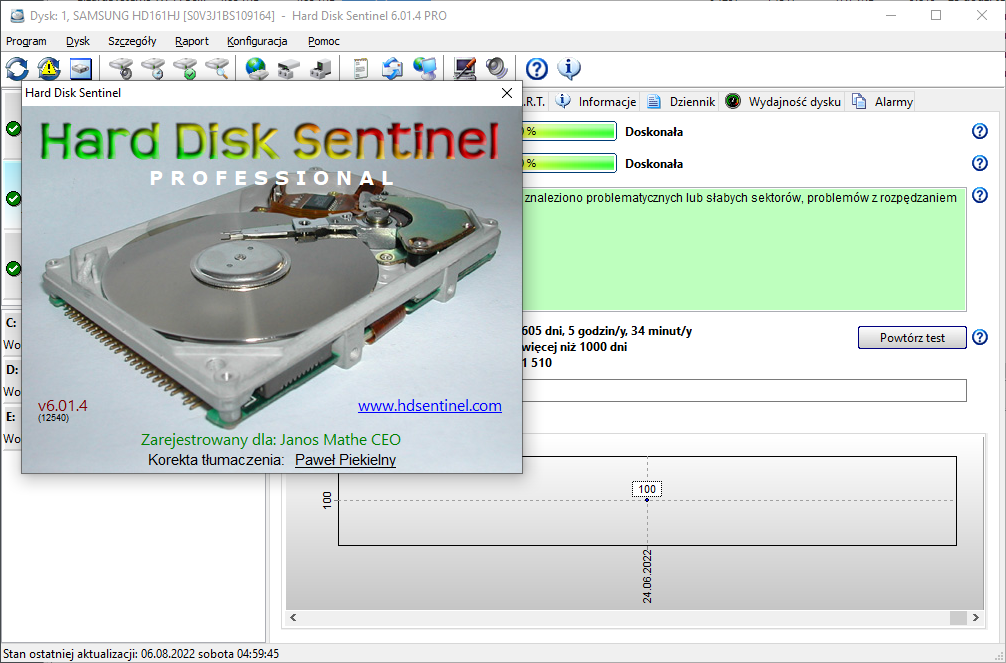Click the v6.01.4 version text

62,406
